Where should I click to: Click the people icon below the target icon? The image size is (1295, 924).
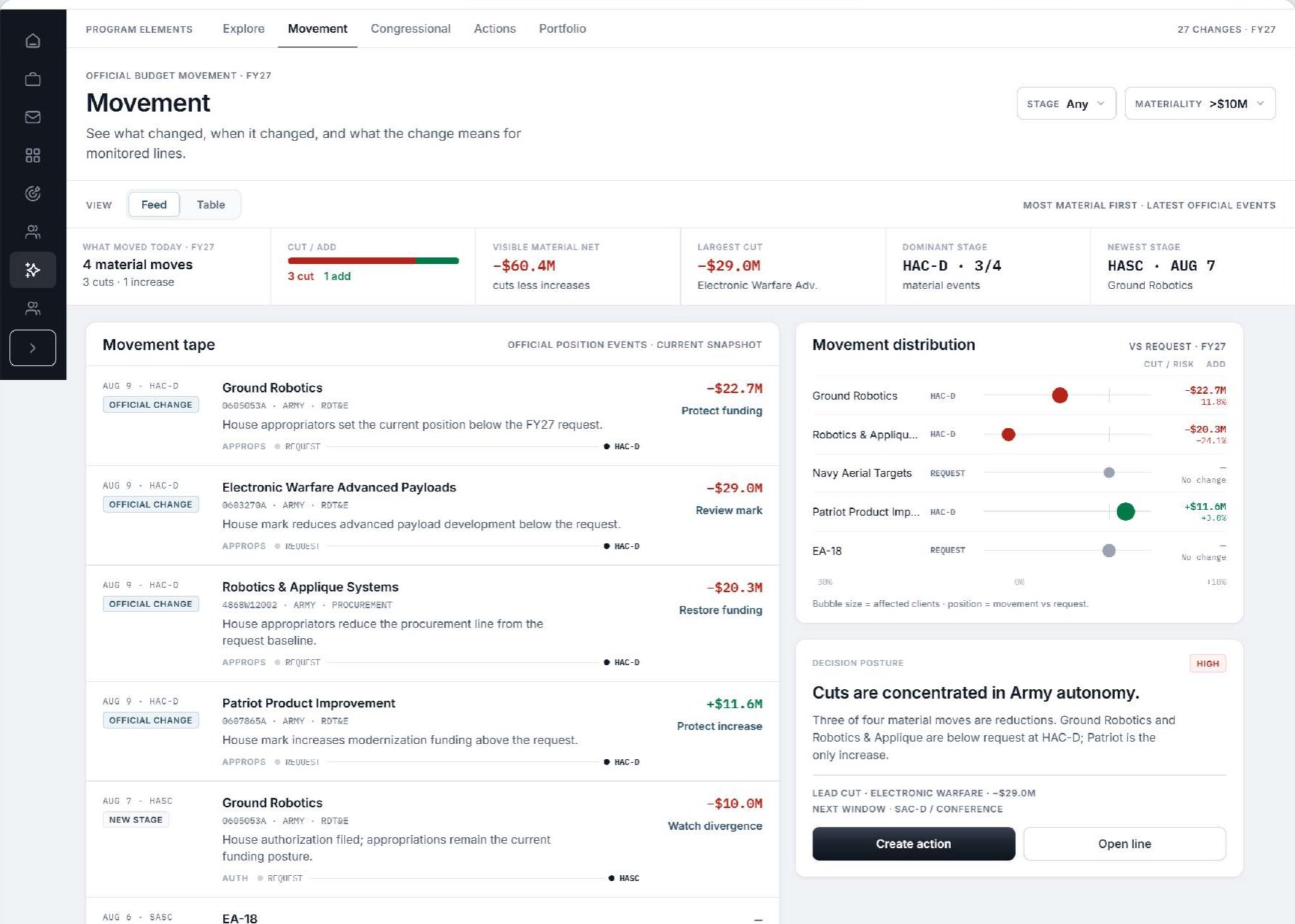click(33, 232)
